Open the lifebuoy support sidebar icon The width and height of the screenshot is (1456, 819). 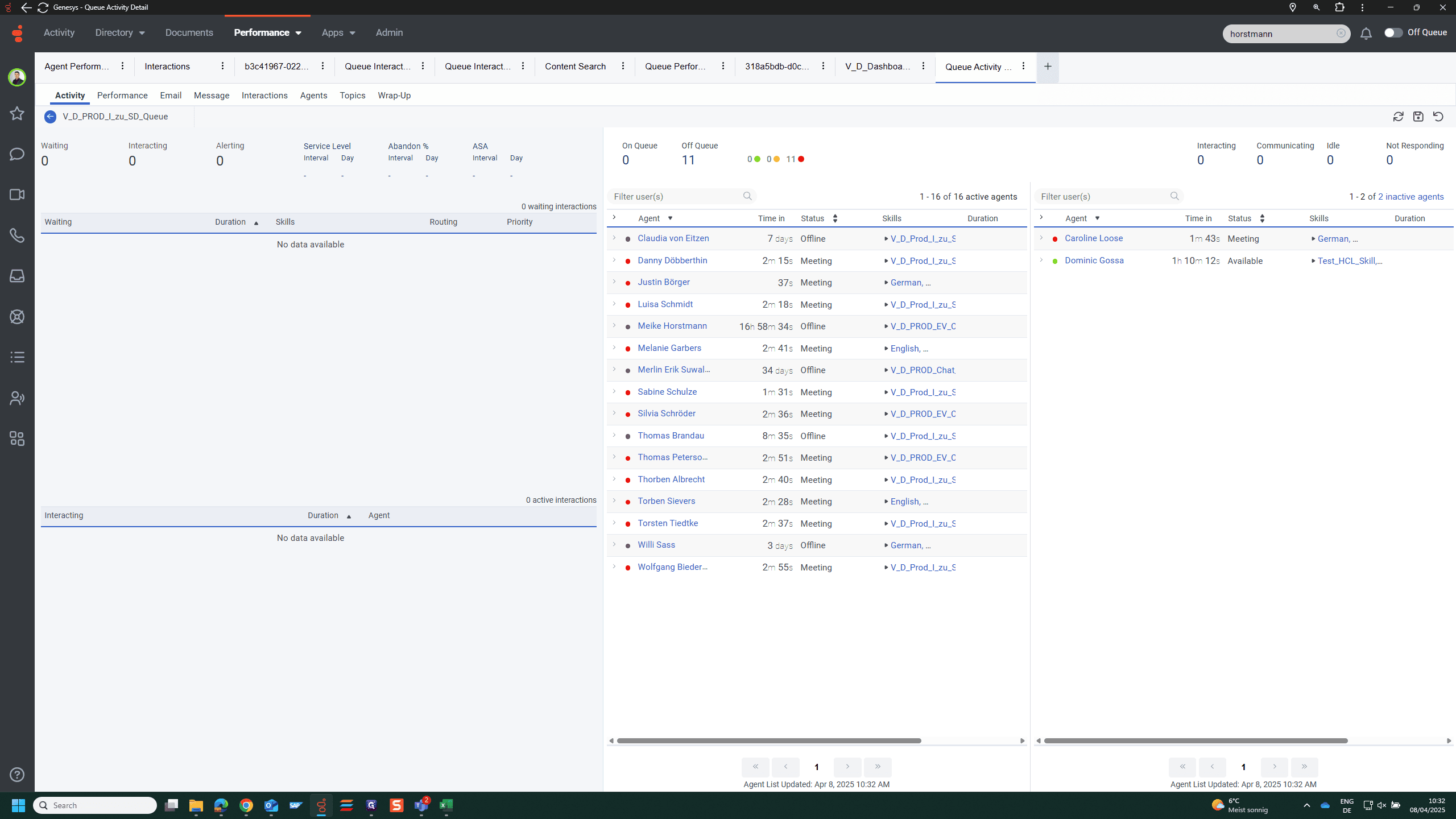[x=17, y=317]
